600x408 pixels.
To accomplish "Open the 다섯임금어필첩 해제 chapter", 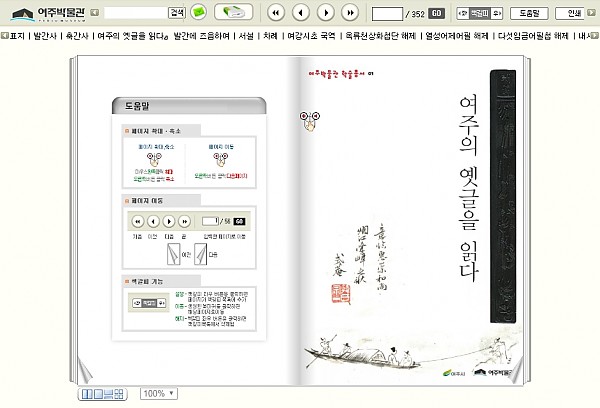I will 533,36.
